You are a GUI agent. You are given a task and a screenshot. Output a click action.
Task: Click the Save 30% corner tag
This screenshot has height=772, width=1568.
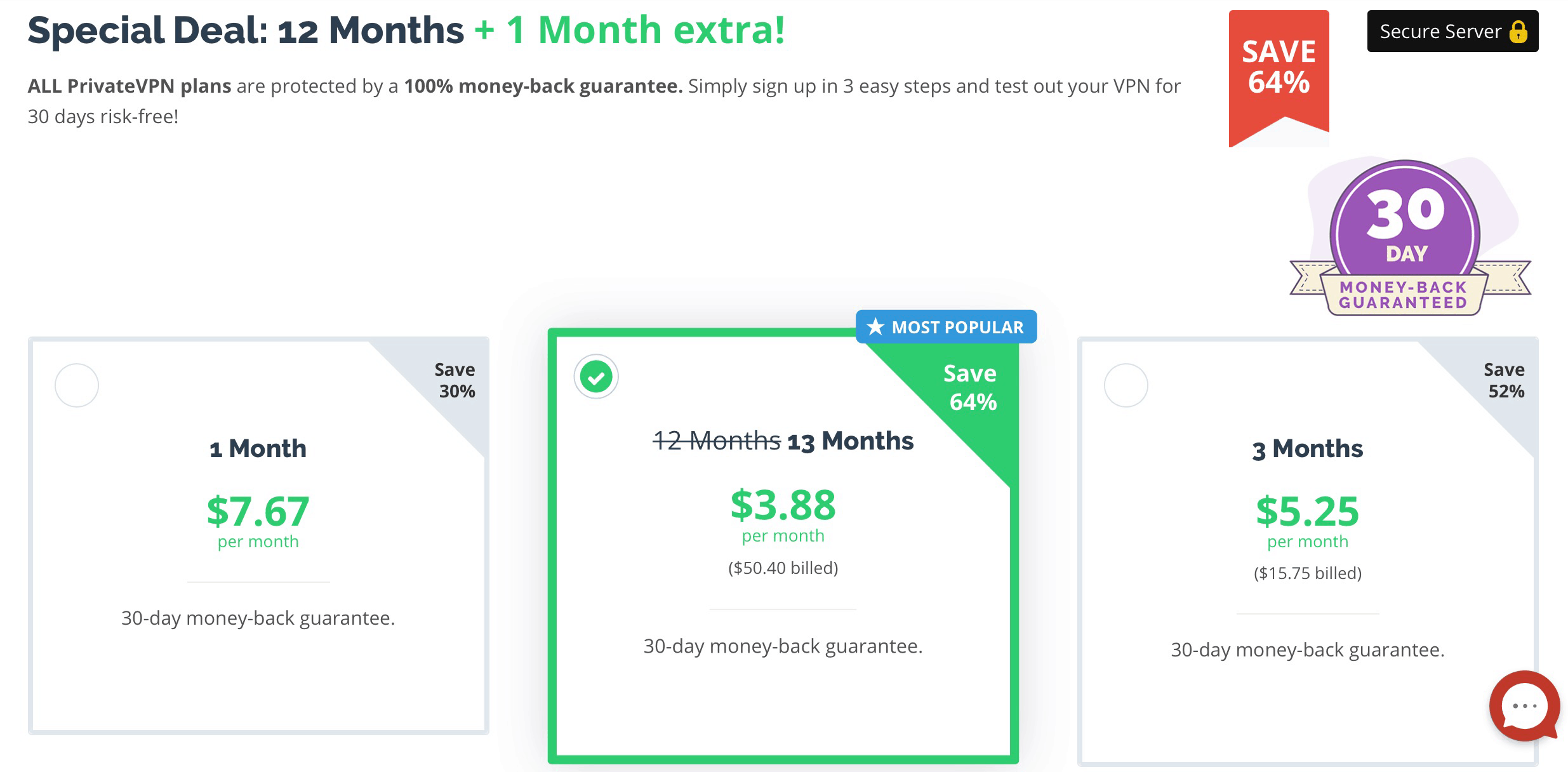pos(456,380)
